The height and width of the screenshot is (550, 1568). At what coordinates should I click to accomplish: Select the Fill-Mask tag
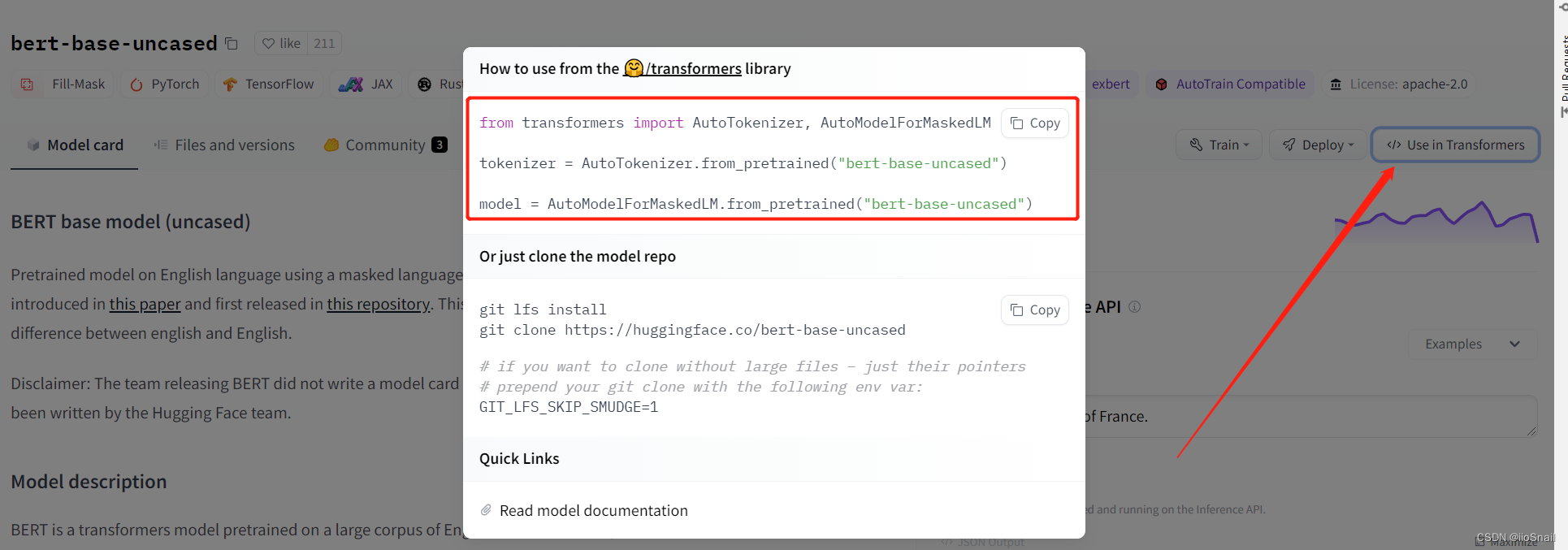pos(63,84)
